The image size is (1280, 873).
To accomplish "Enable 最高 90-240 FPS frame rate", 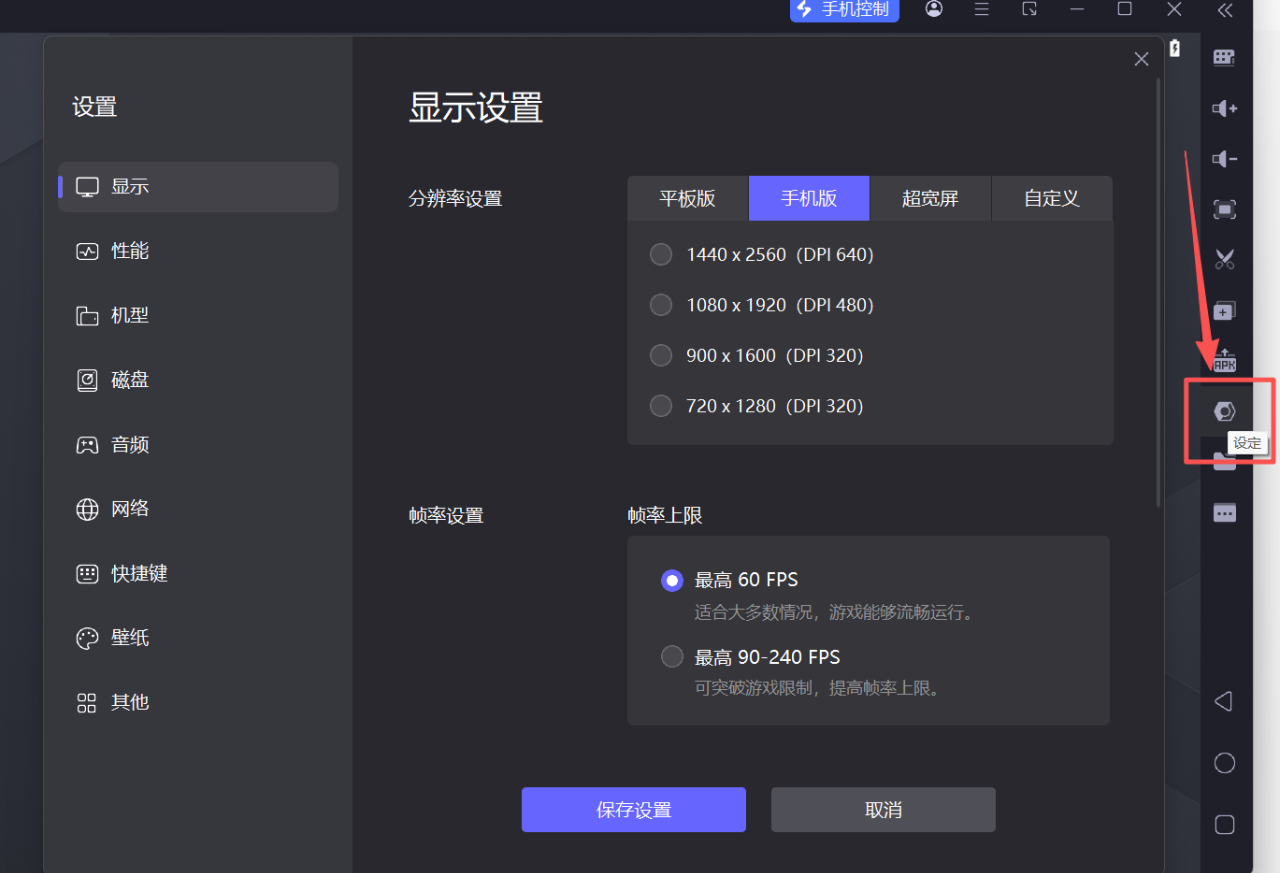I will click(x=672, y=656).
